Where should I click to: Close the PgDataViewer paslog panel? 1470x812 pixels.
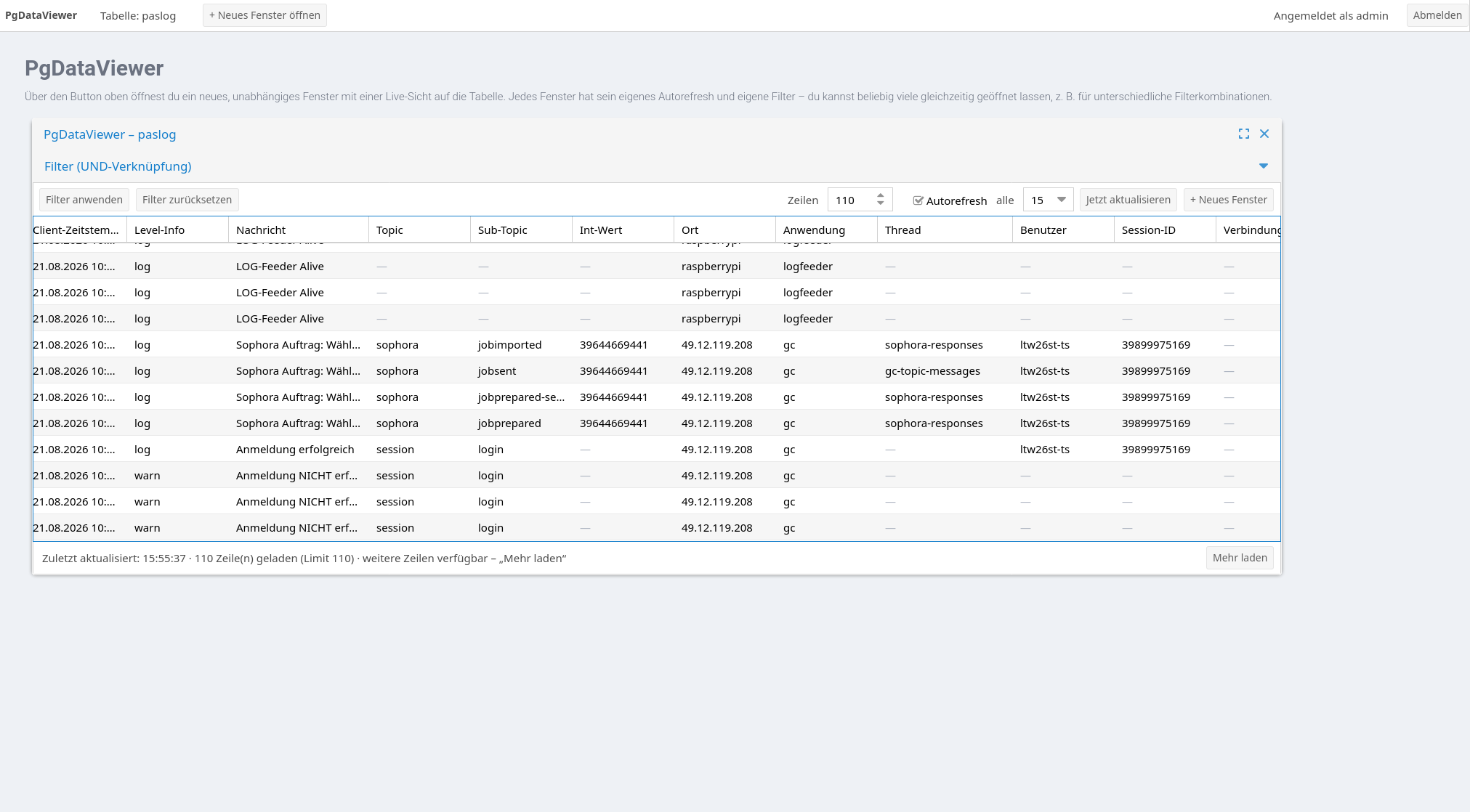[x=1264, y=134]
